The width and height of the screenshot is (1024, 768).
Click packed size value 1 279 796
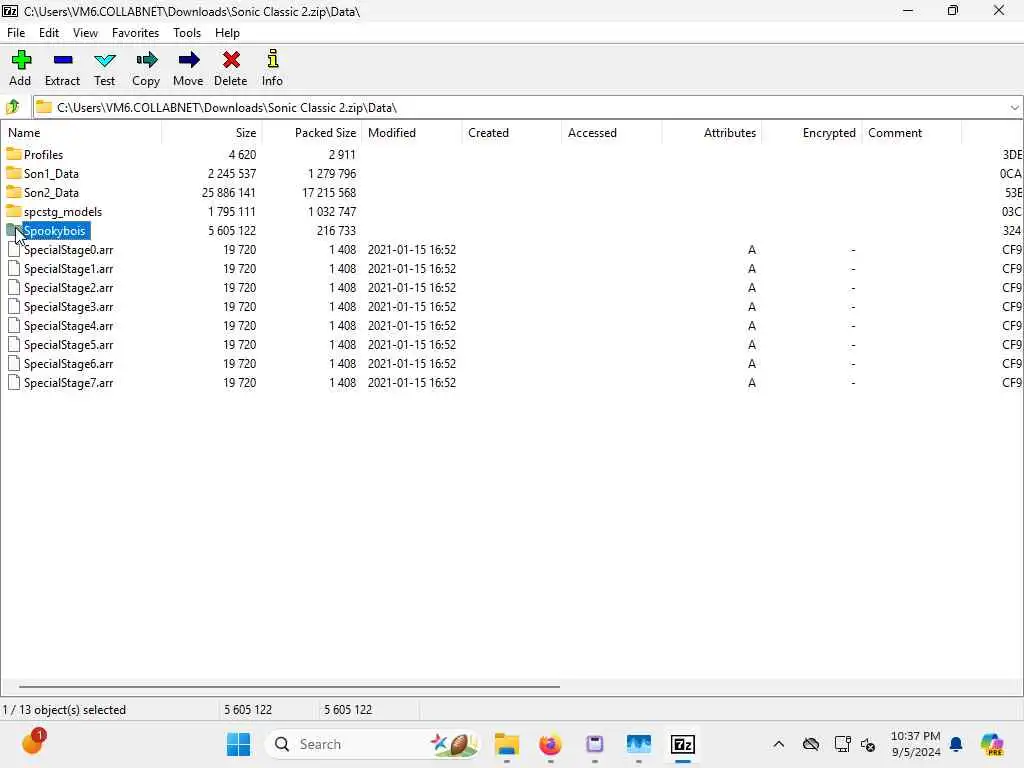point(332,174)
